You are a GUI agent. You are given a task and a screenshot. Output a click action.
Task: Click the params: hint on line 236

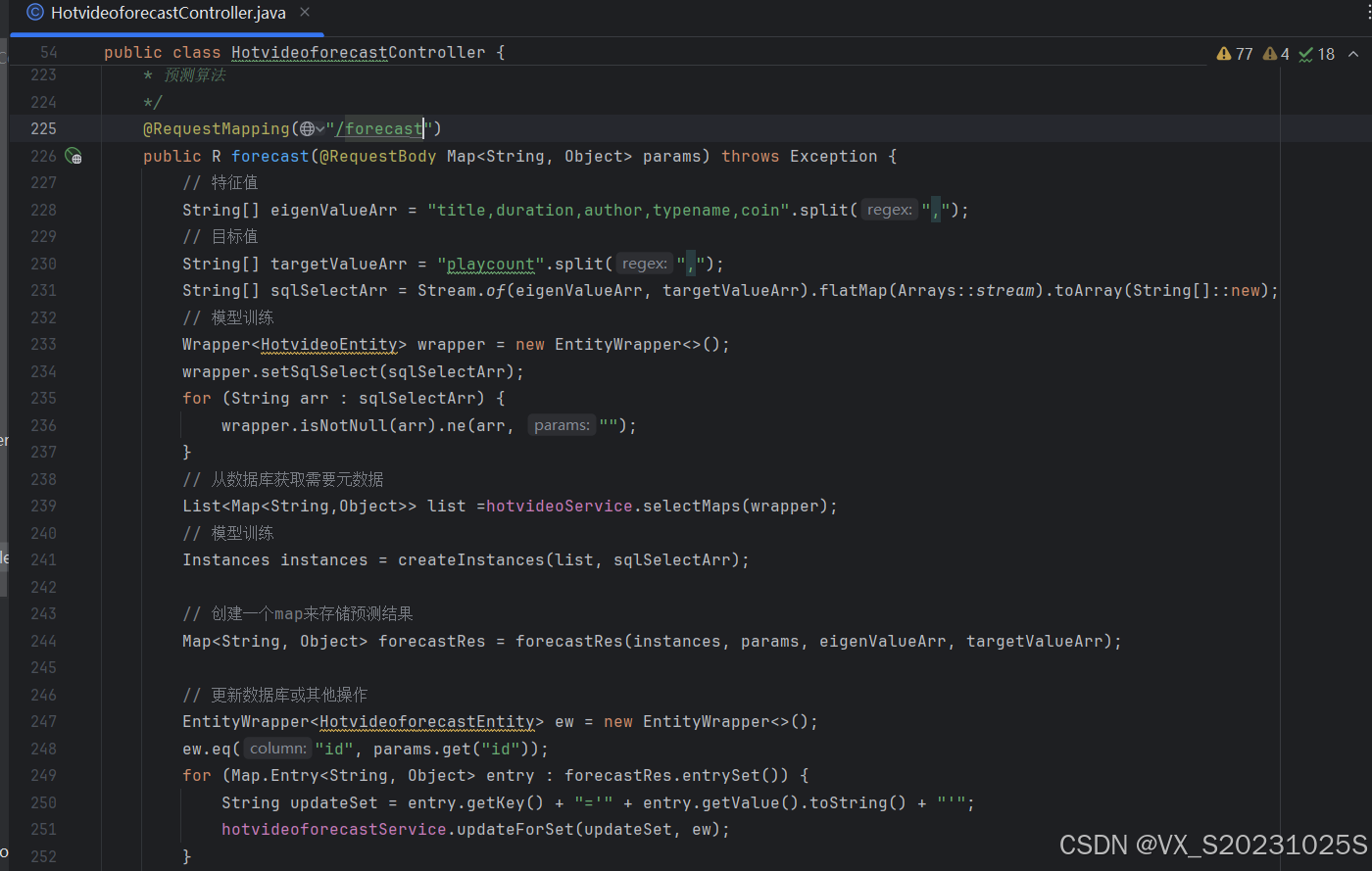[562, 425]
